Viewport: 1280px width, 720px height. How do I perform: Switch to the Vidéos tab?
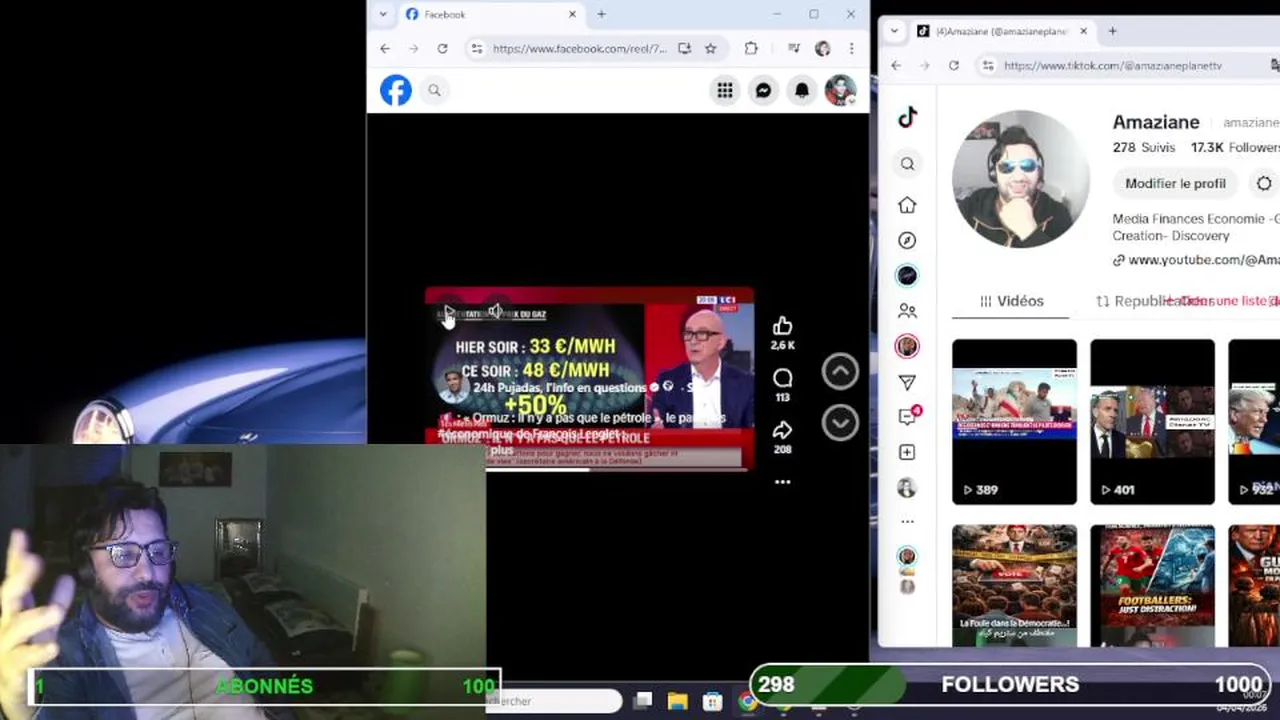[1012, 301]
